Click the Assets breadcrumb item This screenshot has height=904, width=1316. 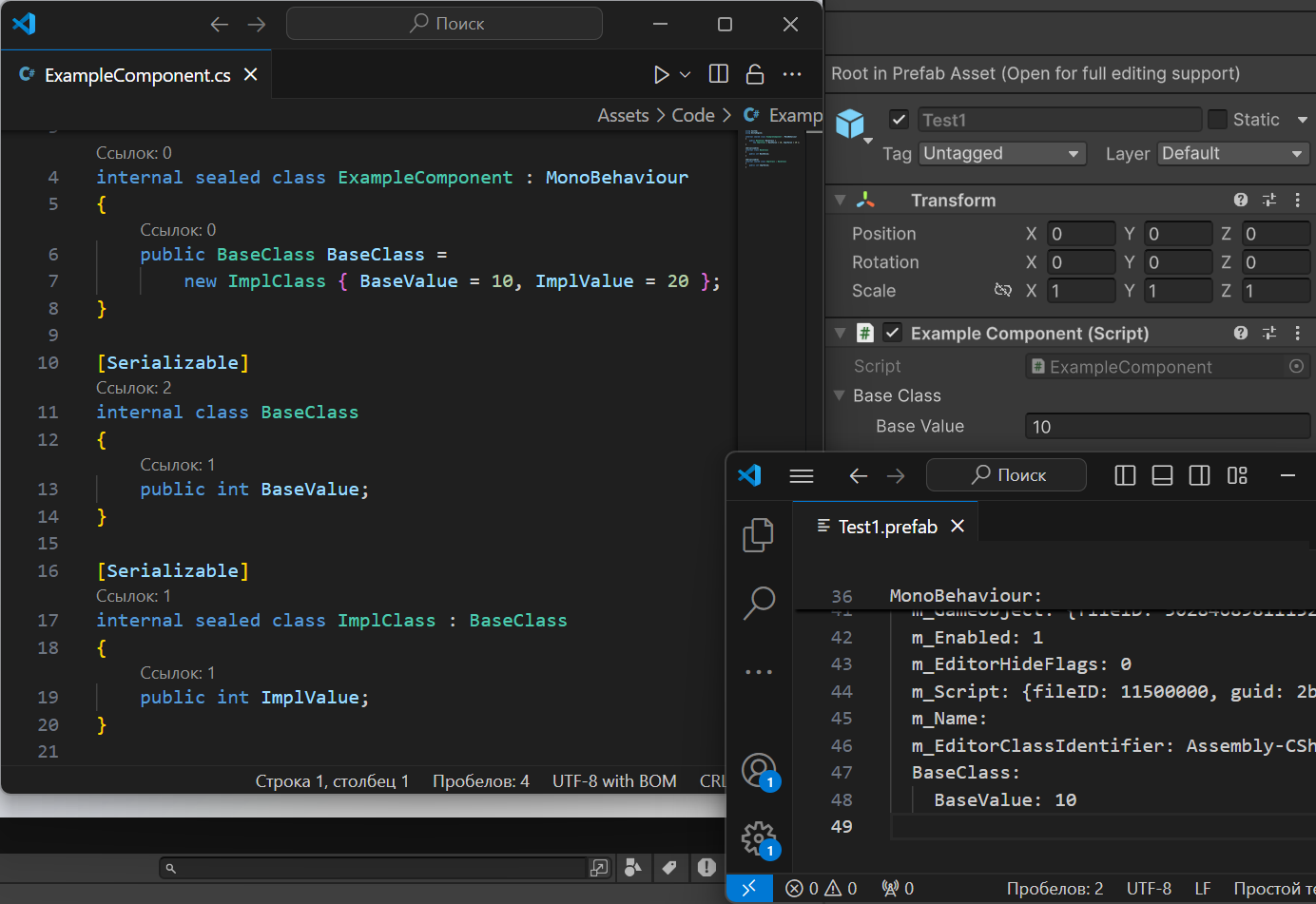pos(623,115)
